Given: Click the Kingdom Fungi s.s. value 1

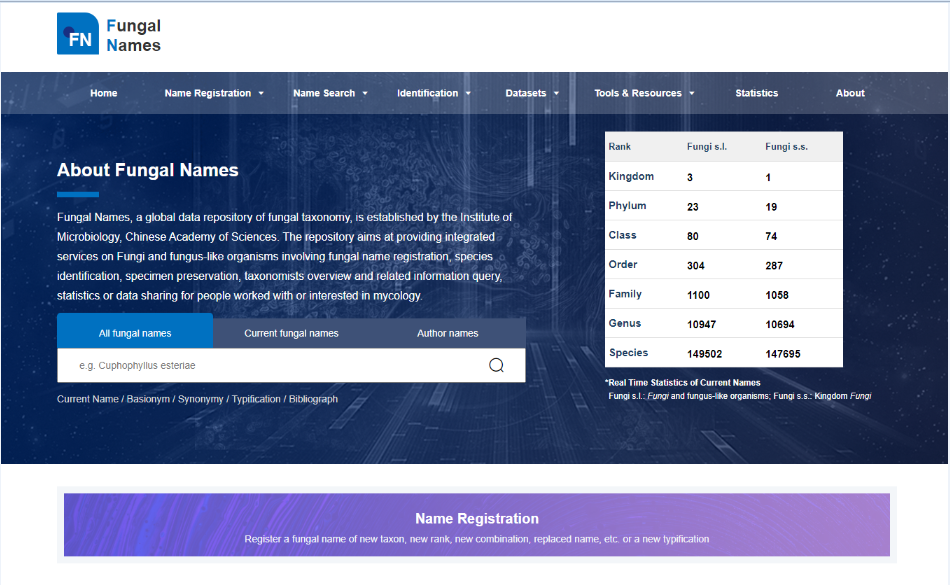Looking at the screenshot, I should tap(768, 177).
